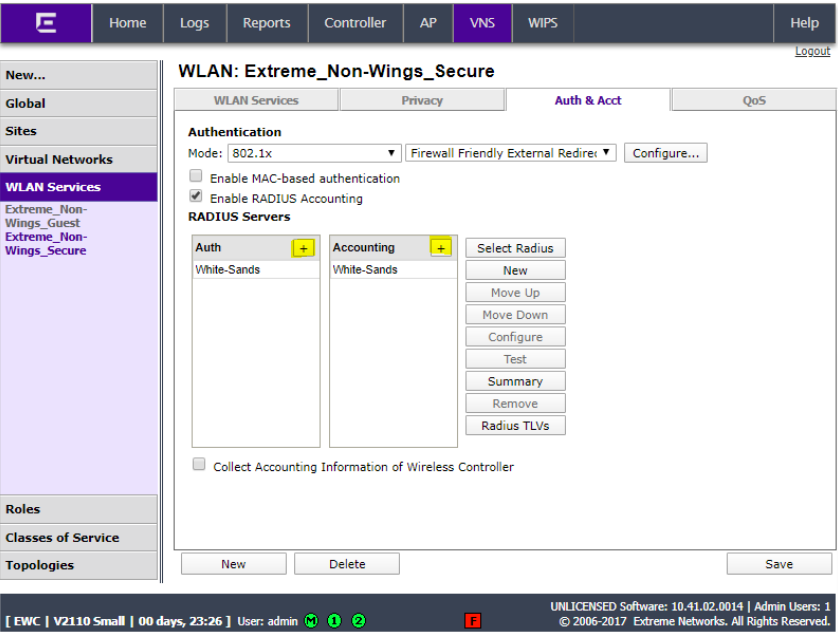Viewport: 838px width, 633px height.
Task: Select White-Sands in the Accounting list
Action: (393, 269)
